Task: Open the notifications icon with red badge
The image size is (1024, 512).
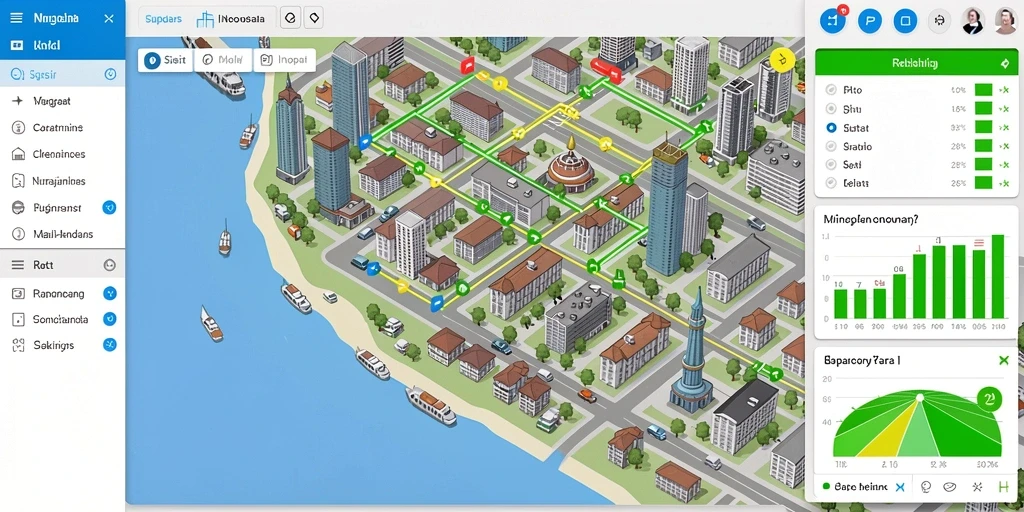Action: pos(833,20)
